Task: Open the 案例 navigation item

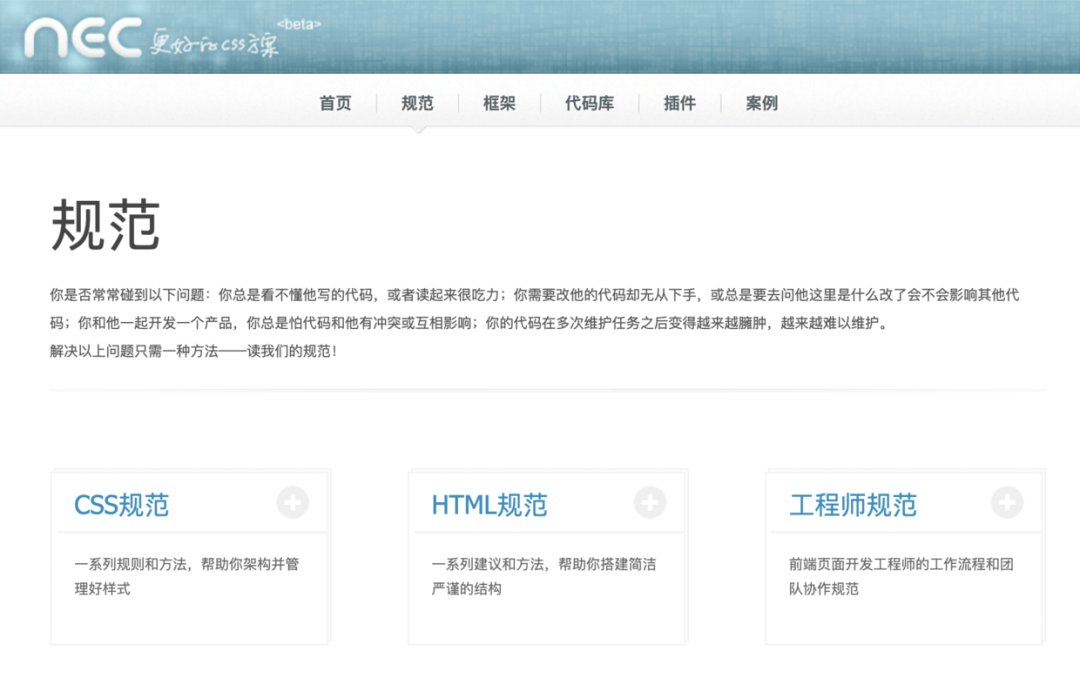Action: pos(762,103)
